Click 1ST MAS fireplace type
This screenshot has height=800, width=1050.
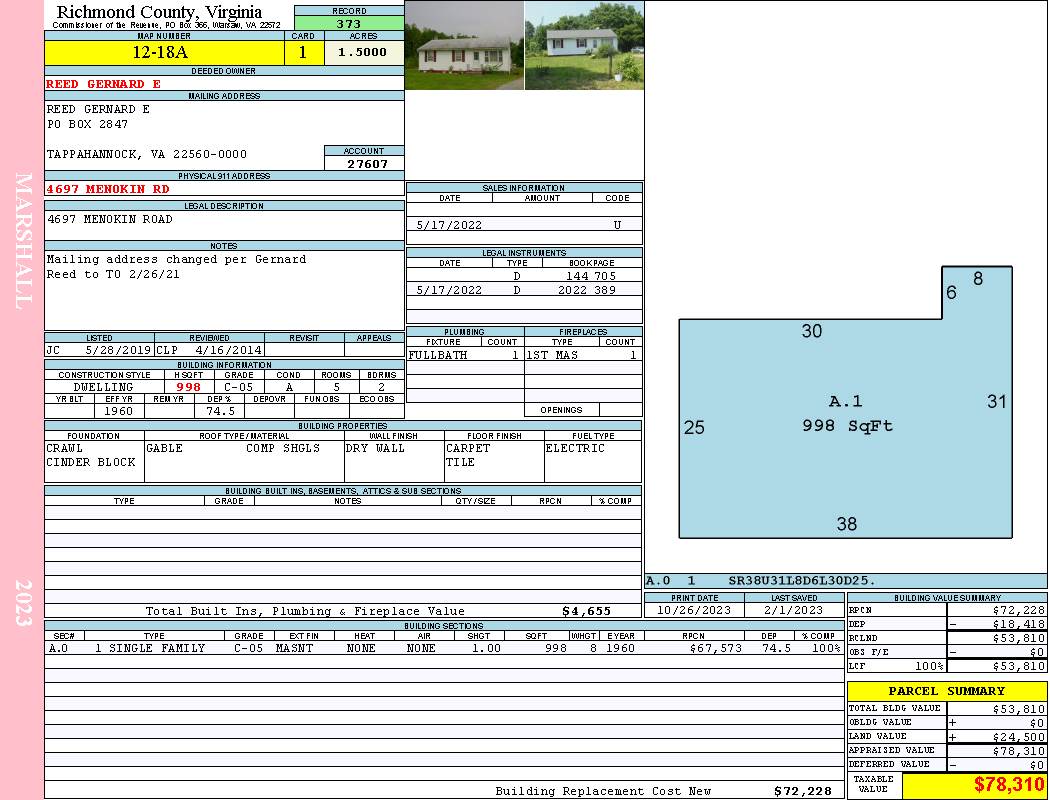[x=552, y=355]
